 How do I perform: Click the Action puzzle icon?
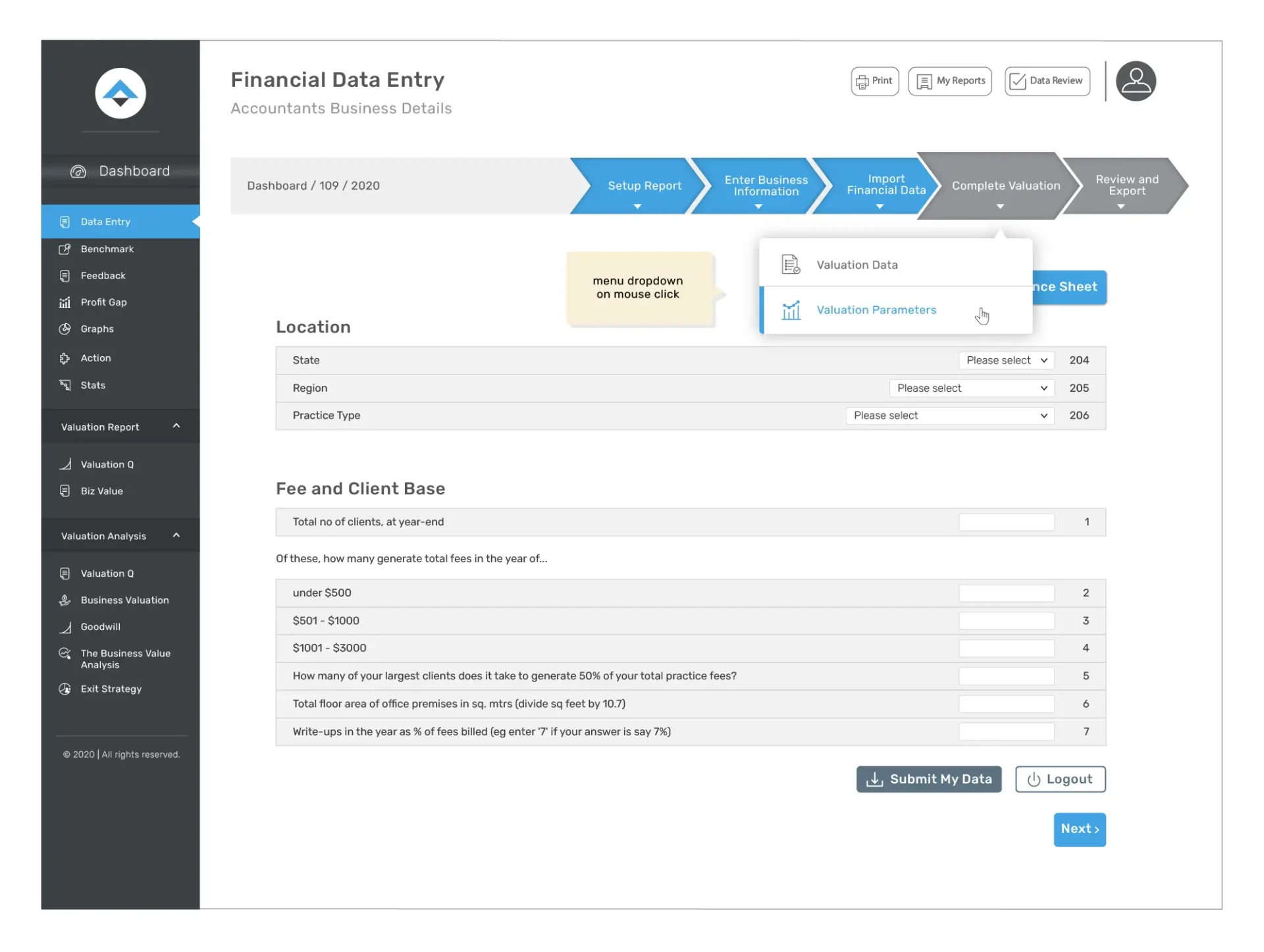pos(65,358)
